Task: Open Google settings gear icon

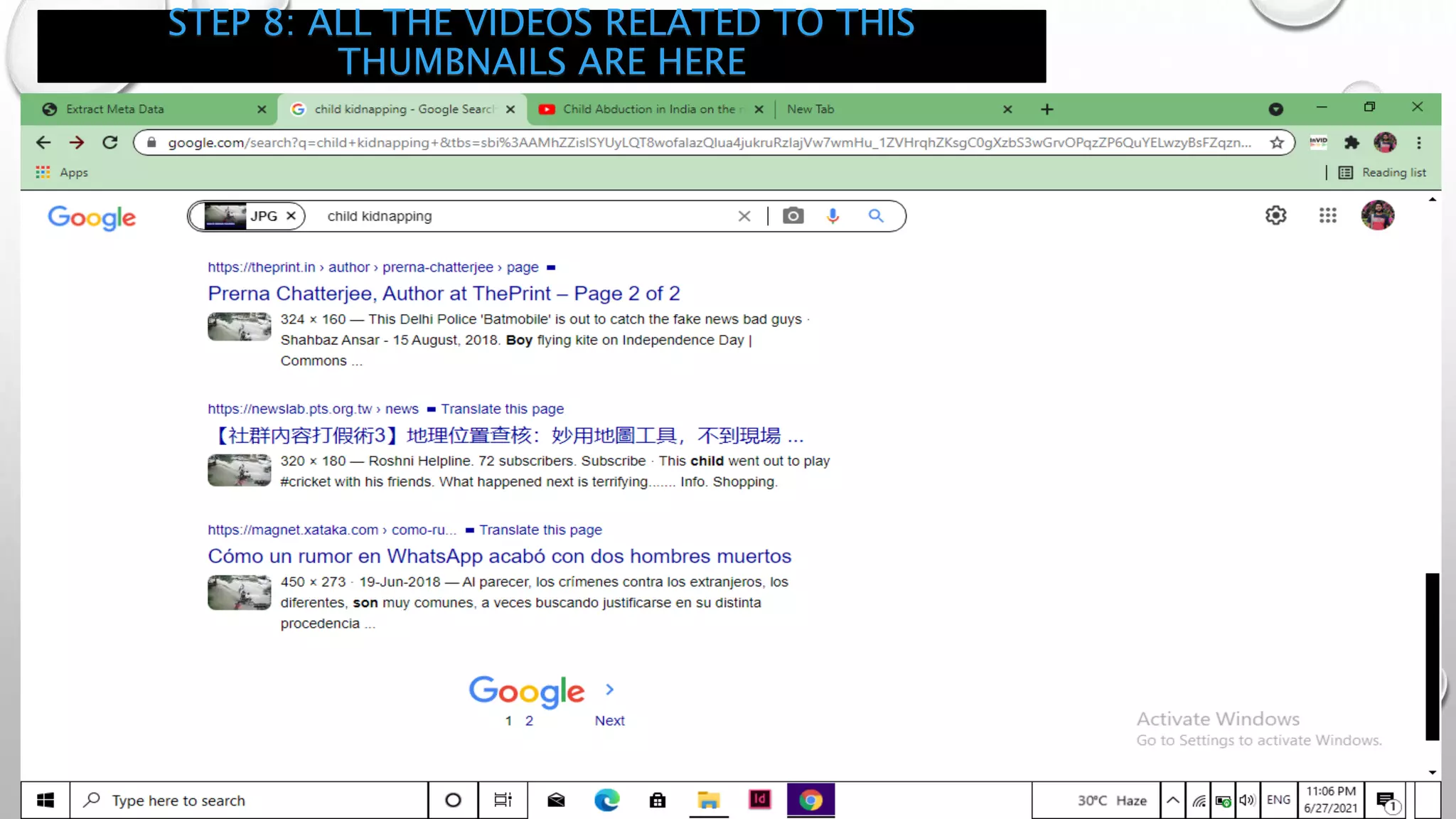Action: [x=1275, y=215]
